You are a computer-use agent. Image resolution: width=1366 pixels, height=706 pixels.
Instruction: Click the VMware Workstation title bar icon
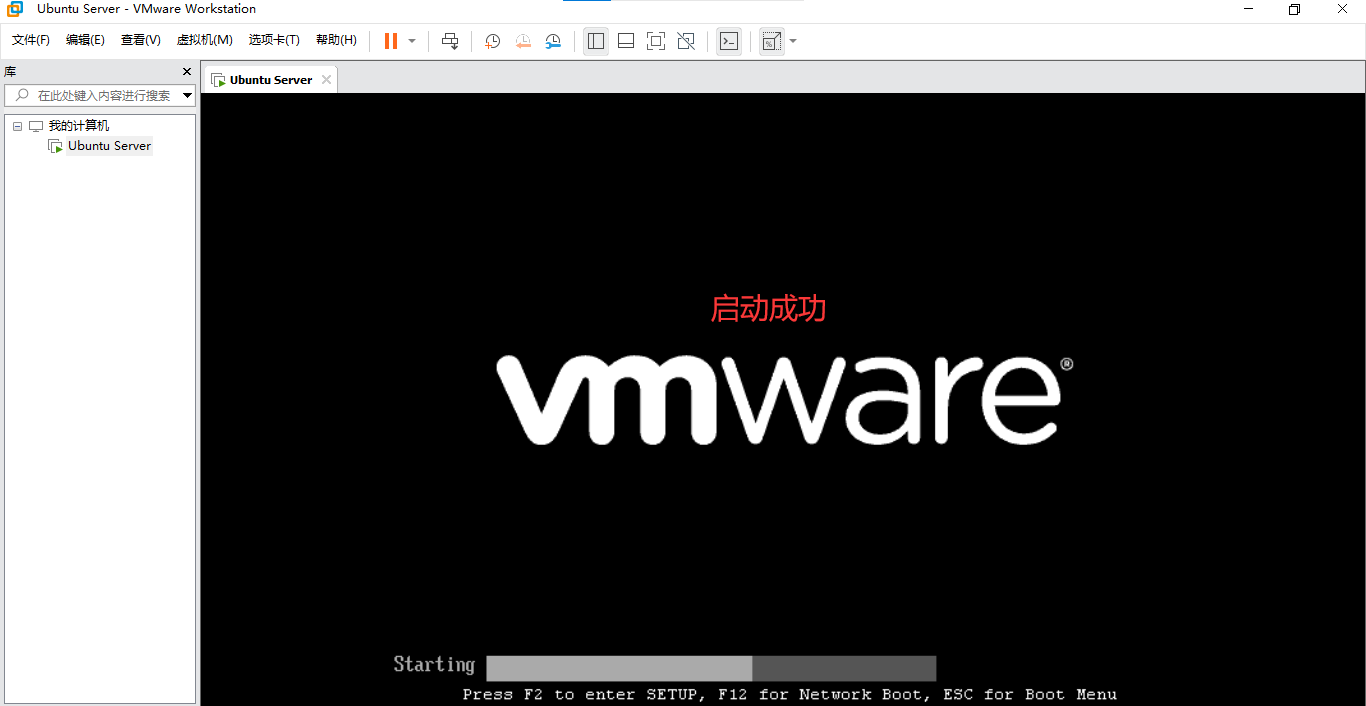(x=15, y=9)
